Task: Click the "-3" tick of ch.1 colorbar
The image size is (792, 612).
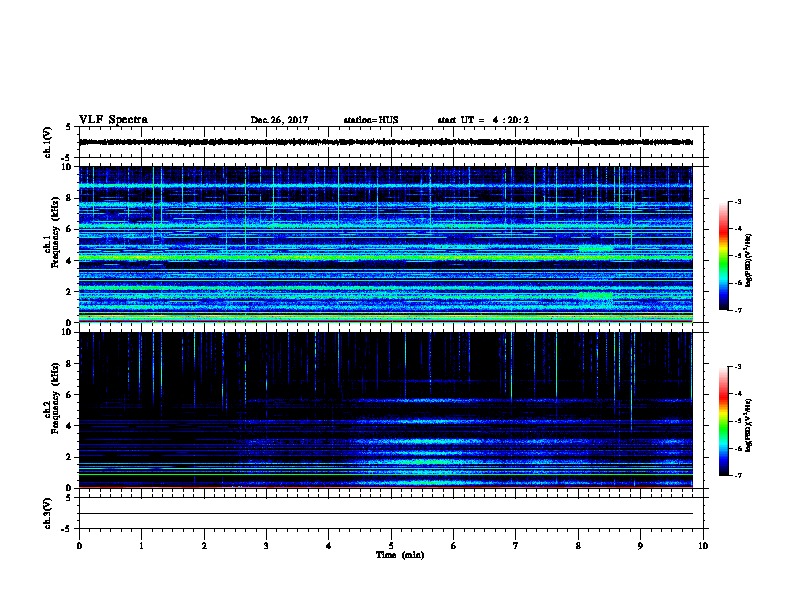Action: click(738, 202)
